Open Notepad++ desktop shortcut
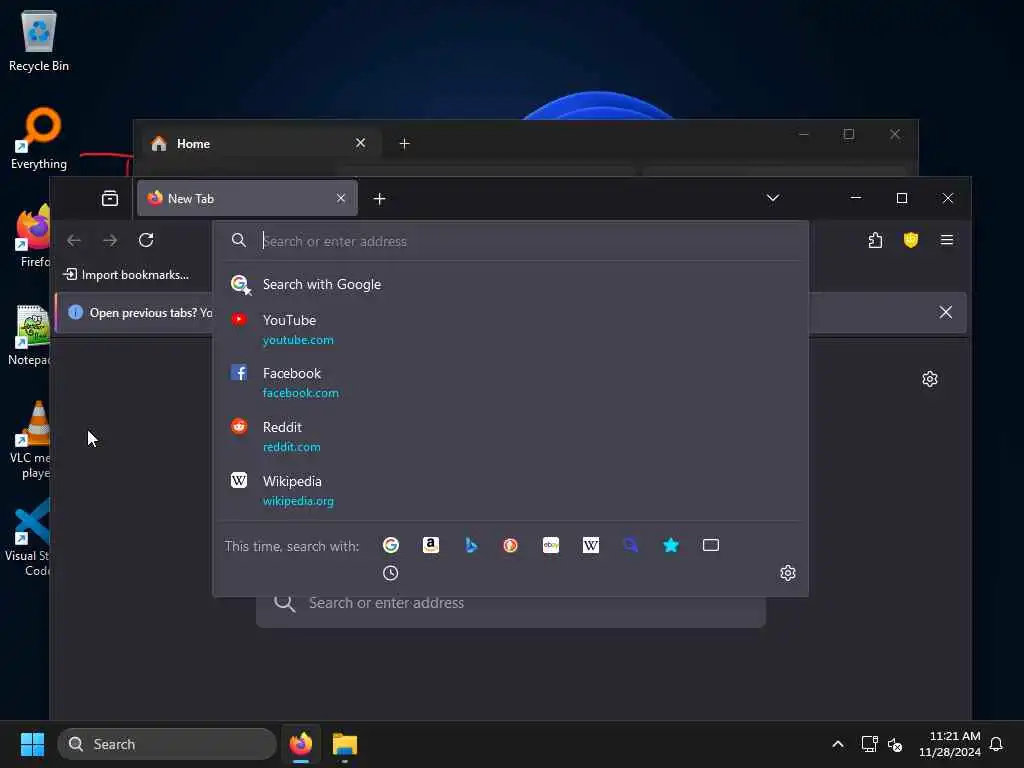Image resolution: width=1024 pixels, height=768 pixels. [30, 335]
